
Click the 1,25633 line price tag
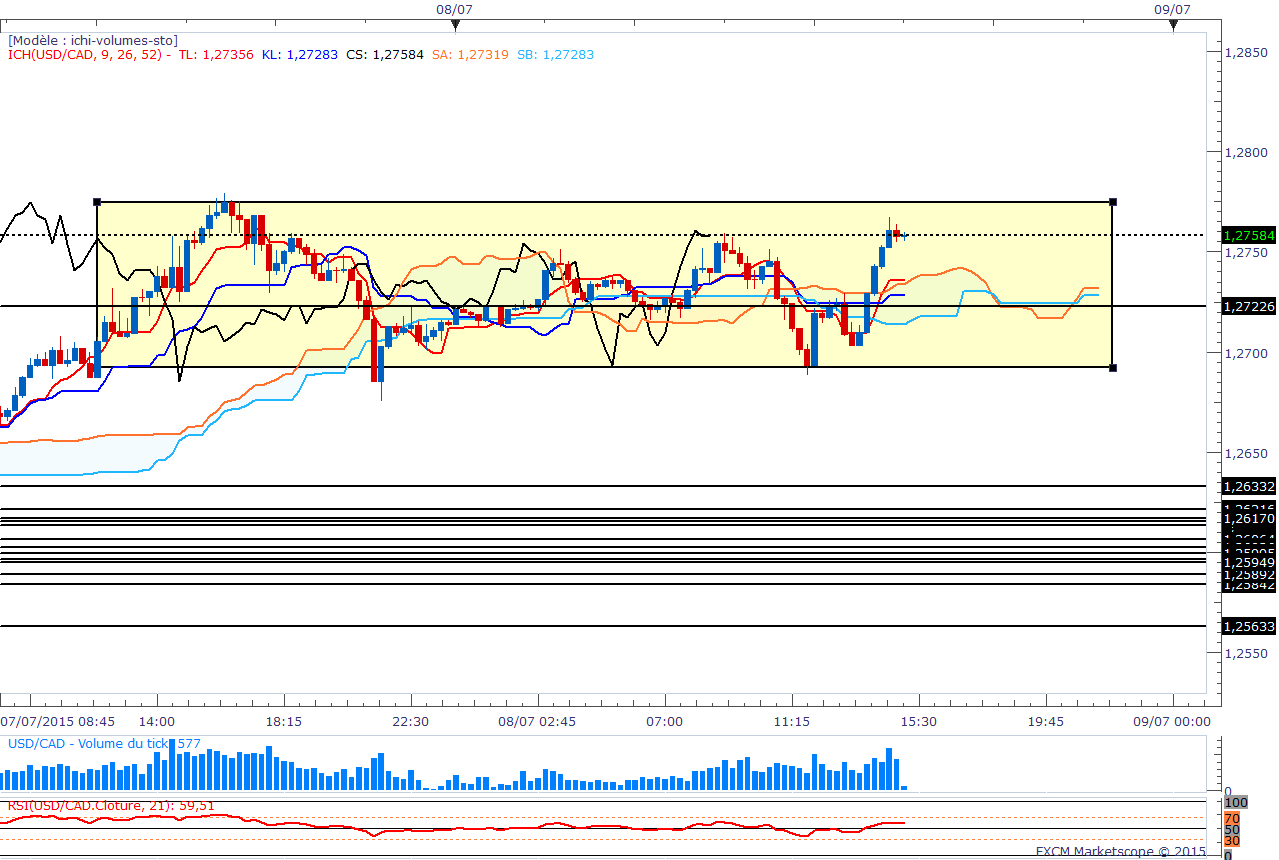pyautogui.click(x=1247, y=626)
